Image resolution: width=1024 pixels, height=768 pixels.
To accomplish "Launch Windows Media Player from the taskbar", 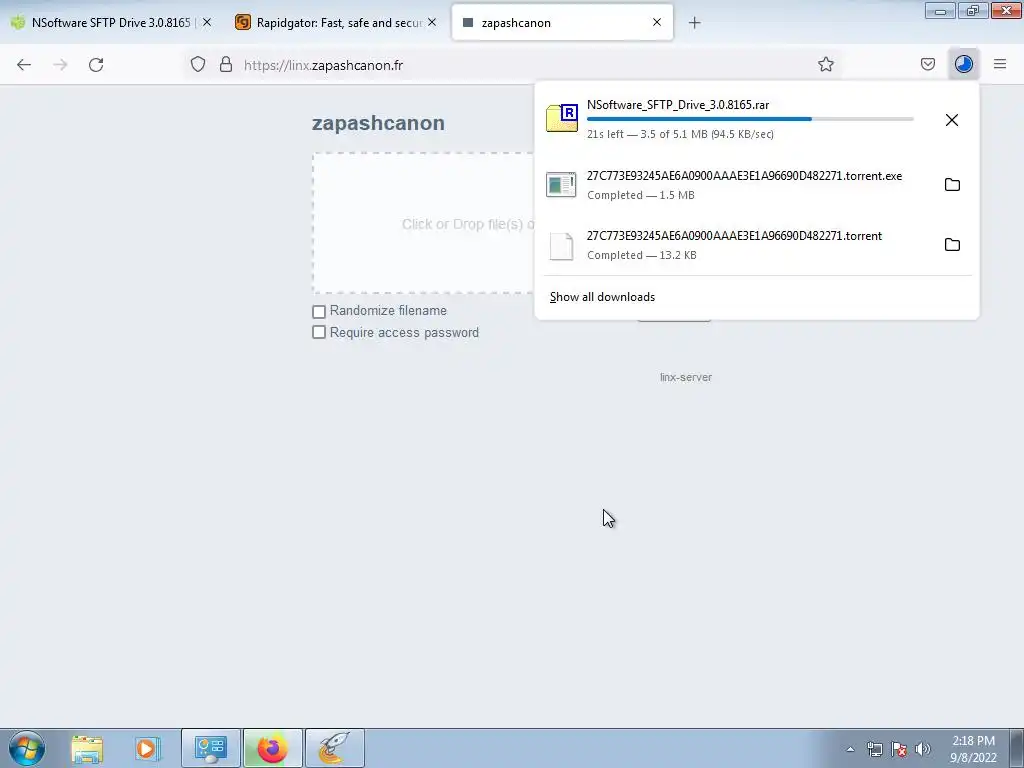I will [148, 748].
